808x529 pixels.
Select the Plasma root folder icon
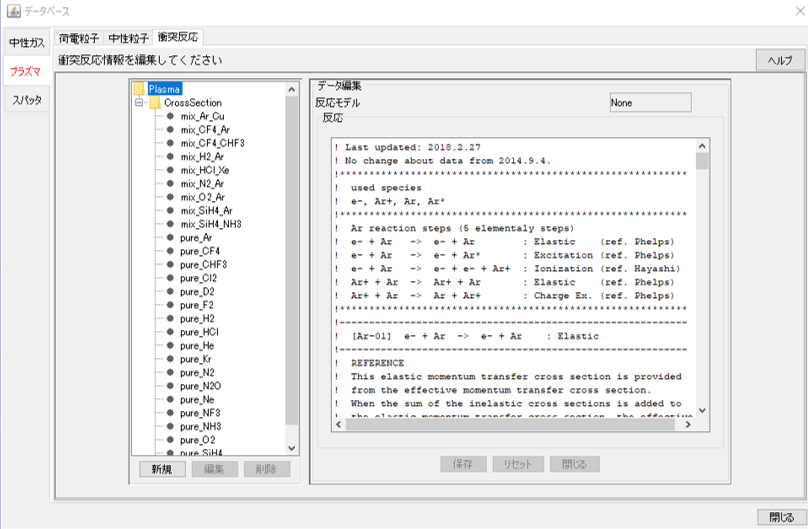139,89
